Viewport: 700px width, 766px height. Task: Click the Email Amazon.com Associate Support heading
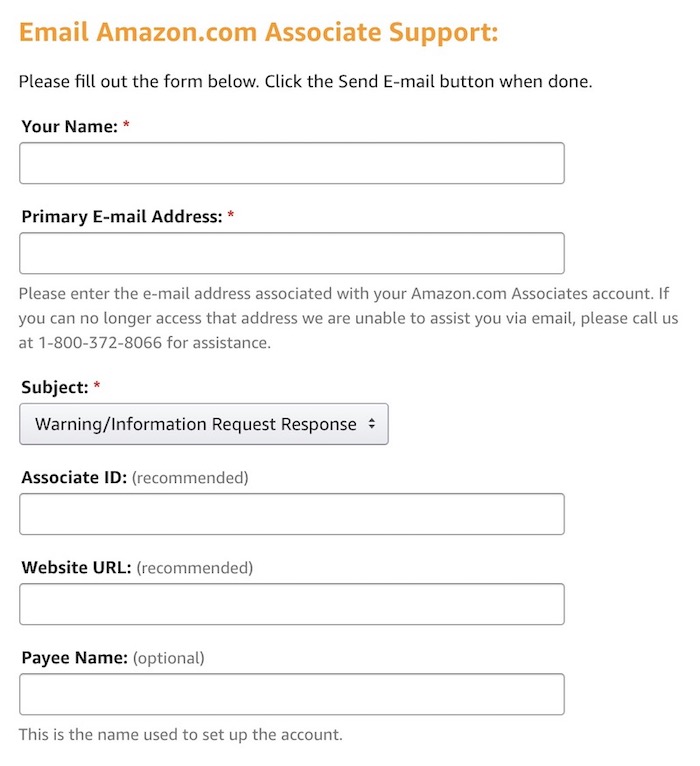coord(258,32)
